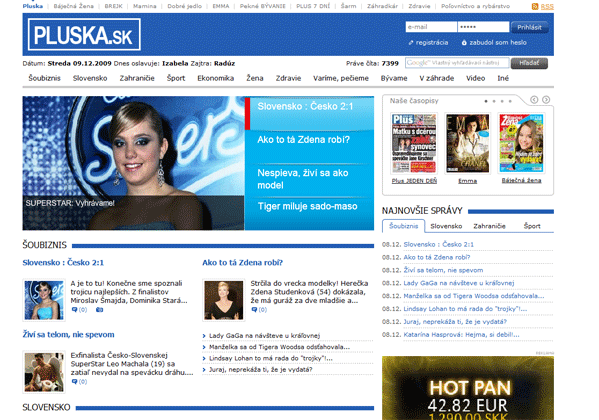Open BREJK top bar link
Viewport: 599px width, 420px height.
(113, 6)
